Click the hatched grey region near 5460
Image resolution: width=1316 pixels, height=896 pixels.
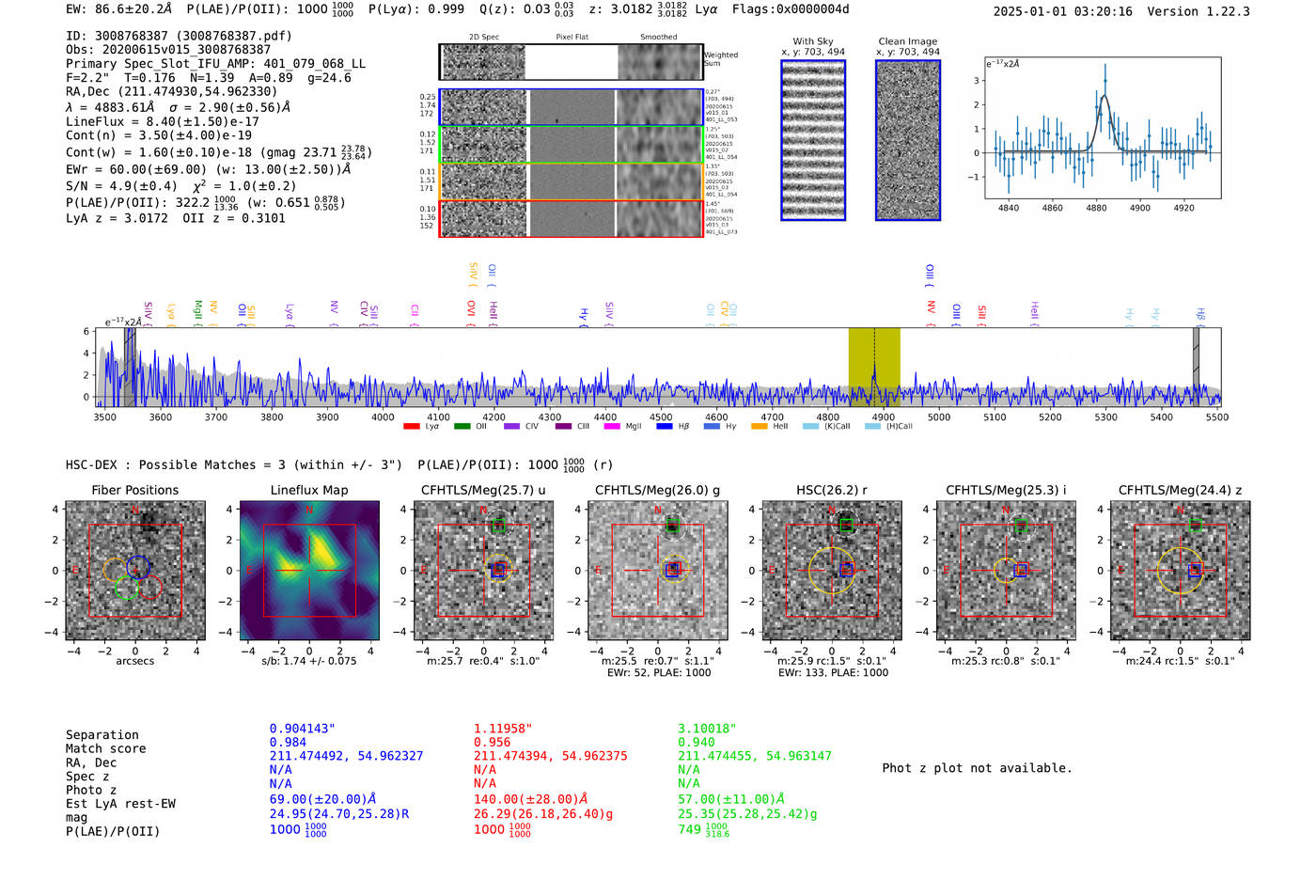pyautogui.click(x=1197, y=367)
